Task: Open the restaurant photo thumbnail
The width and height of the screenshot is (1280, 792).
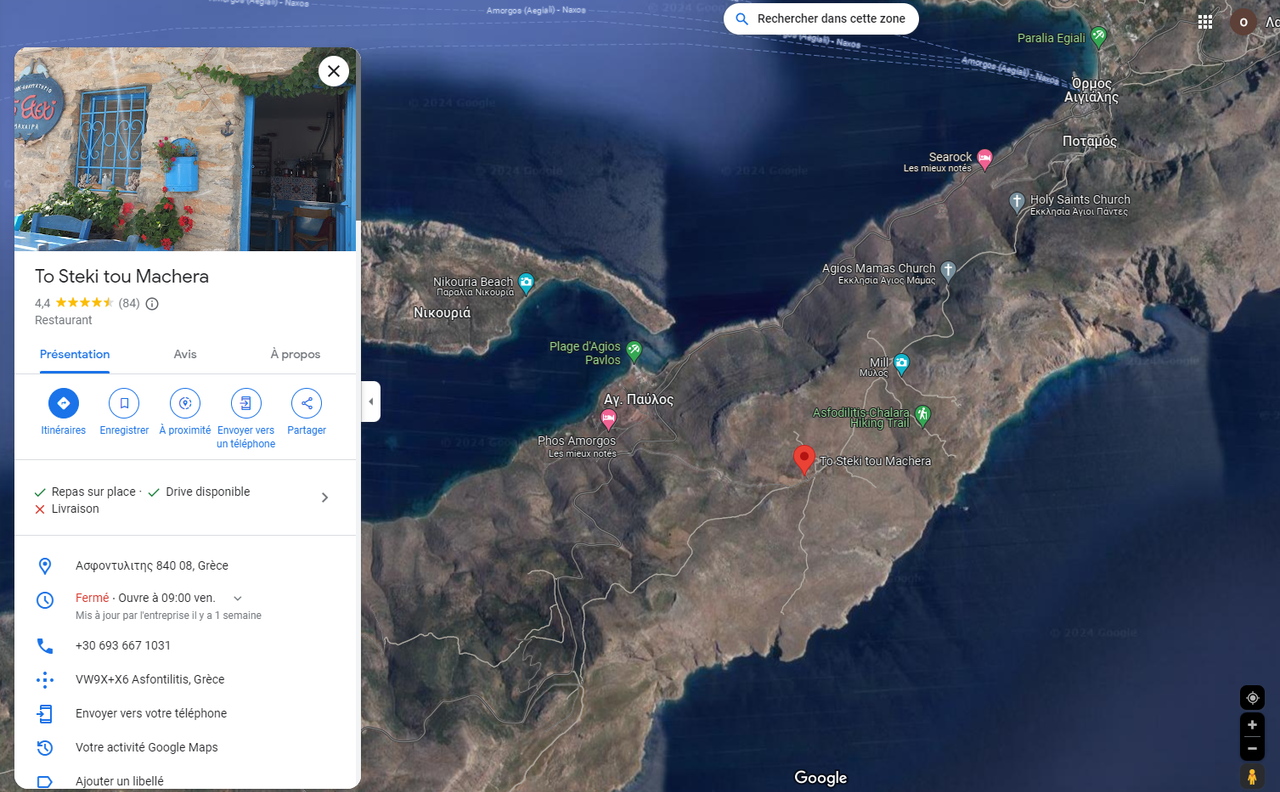Action: [185, 150]
